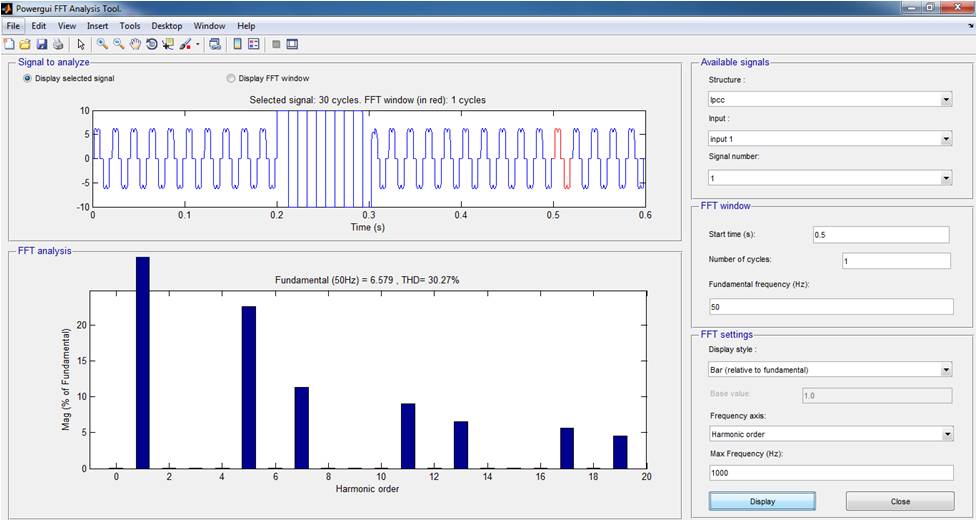The image size is (977, 521).
Task: Open the Signal number dropdown
Action: [x=831, y=178]
